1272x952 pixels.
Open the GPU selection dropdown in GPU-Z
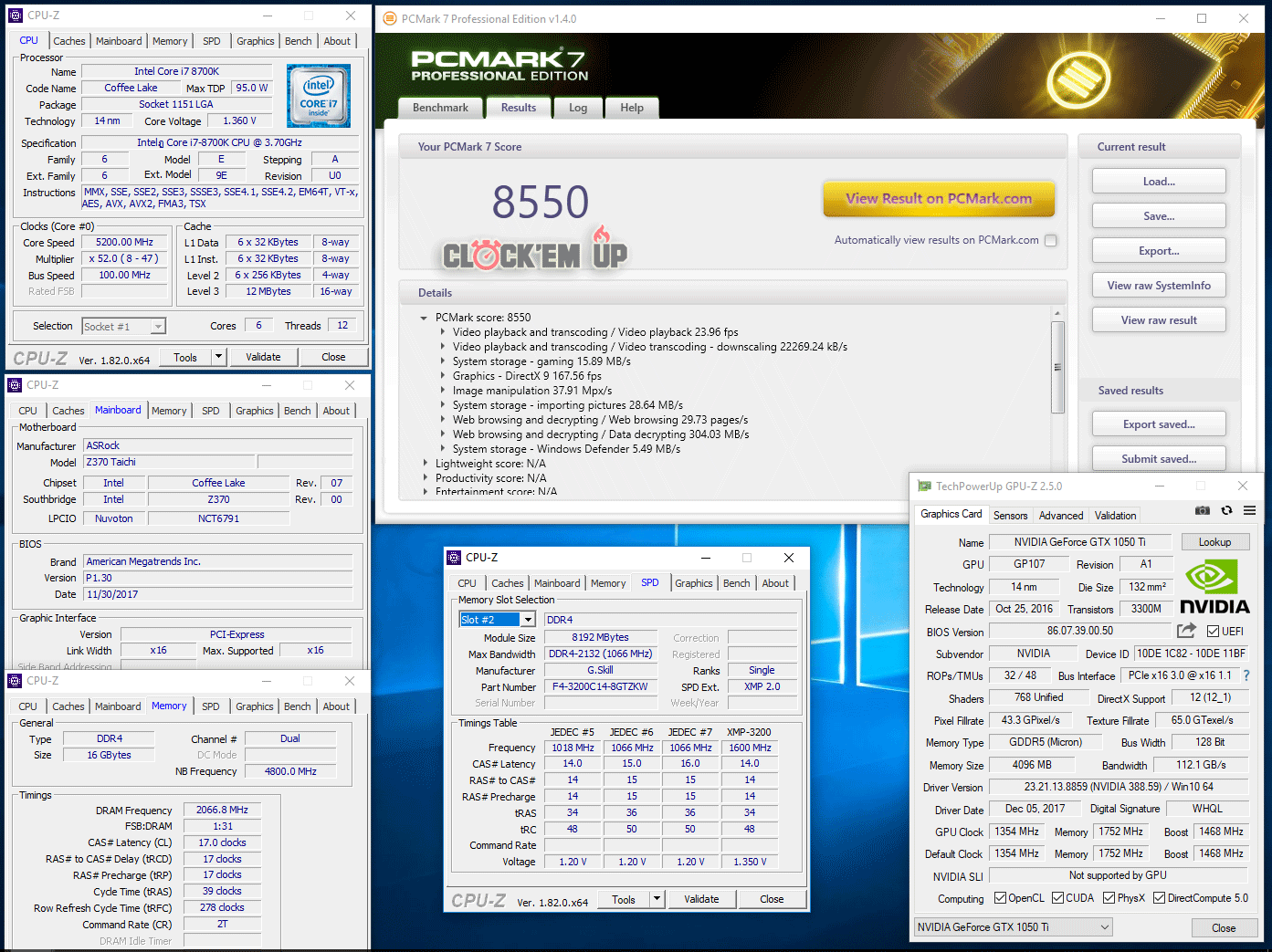click(1013, 927)
